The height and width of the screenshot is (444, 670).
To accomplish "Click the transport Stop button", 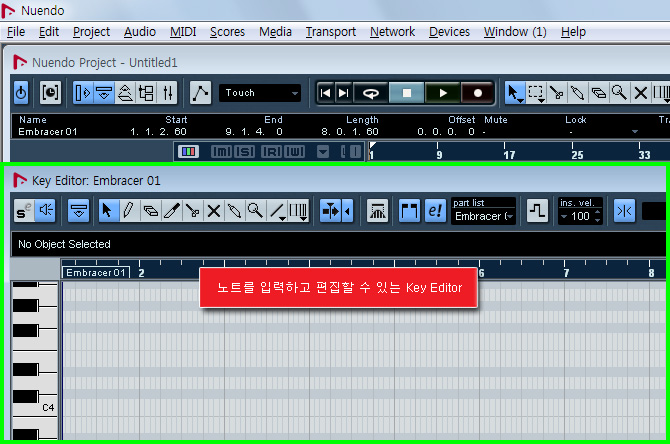I will click(407, 93).
